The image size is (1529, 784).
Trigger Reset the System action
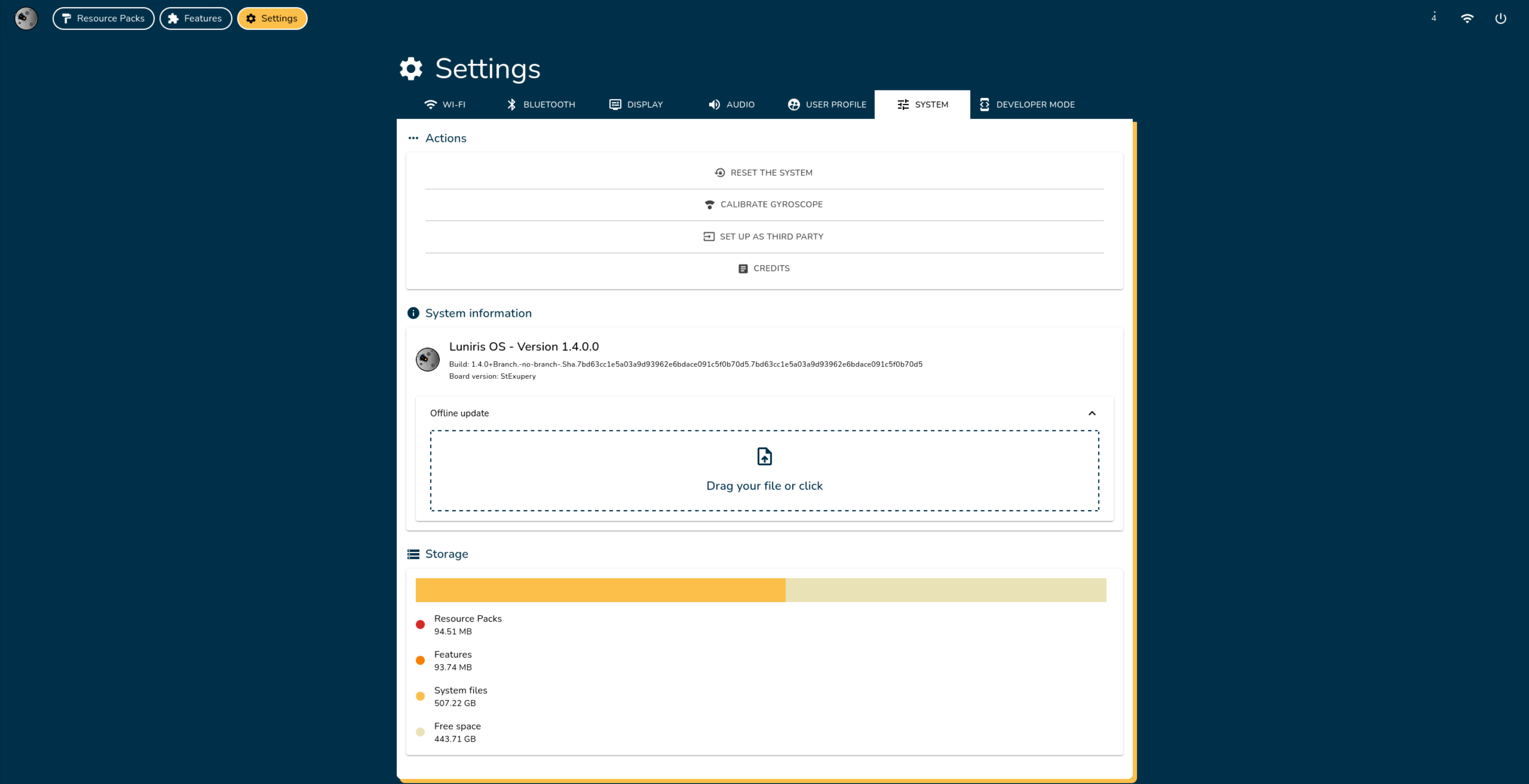(764, 172)
